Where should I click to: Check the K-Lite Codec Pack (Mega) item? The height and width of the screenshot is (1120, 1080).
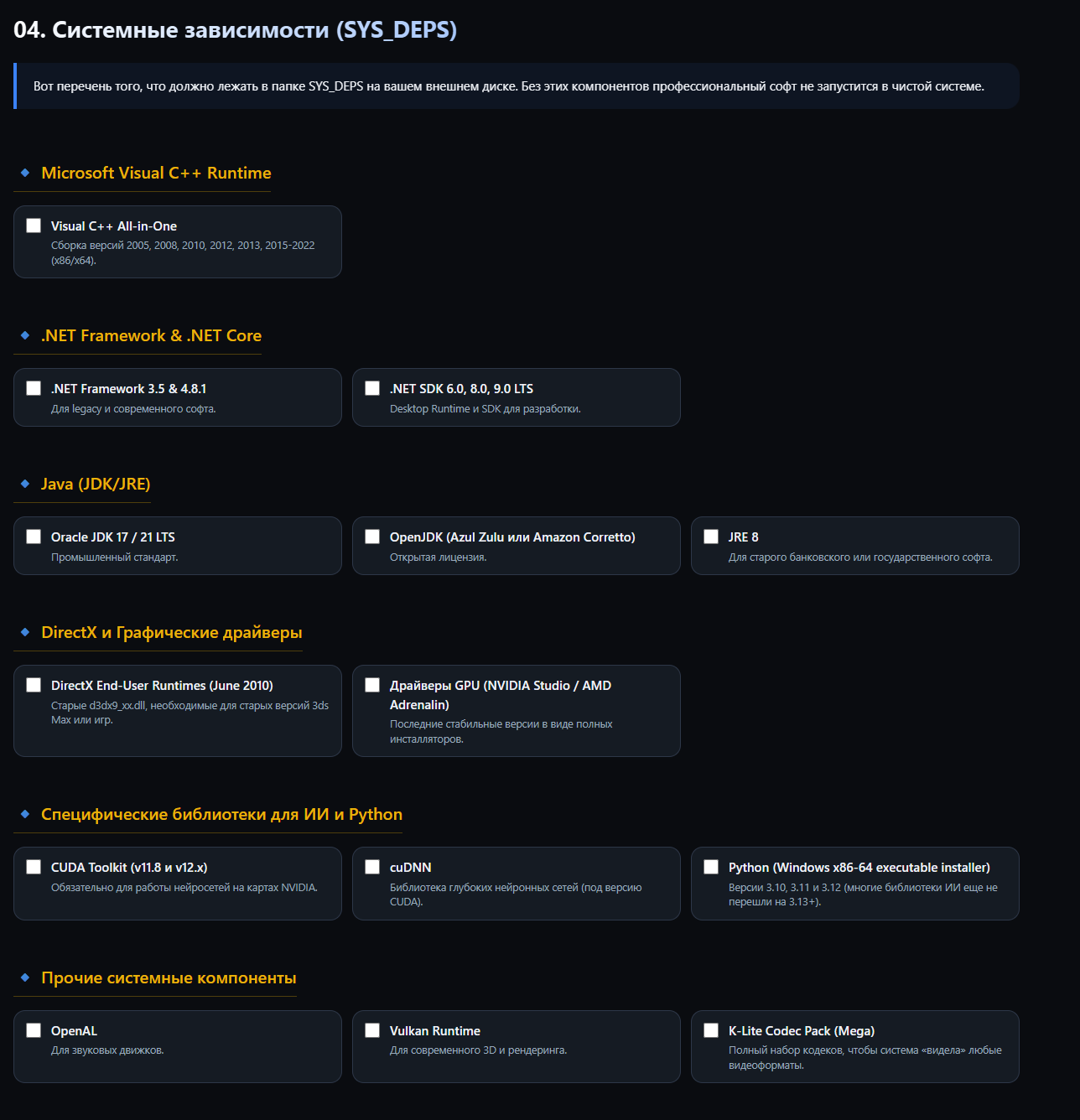click(711, 1030)
